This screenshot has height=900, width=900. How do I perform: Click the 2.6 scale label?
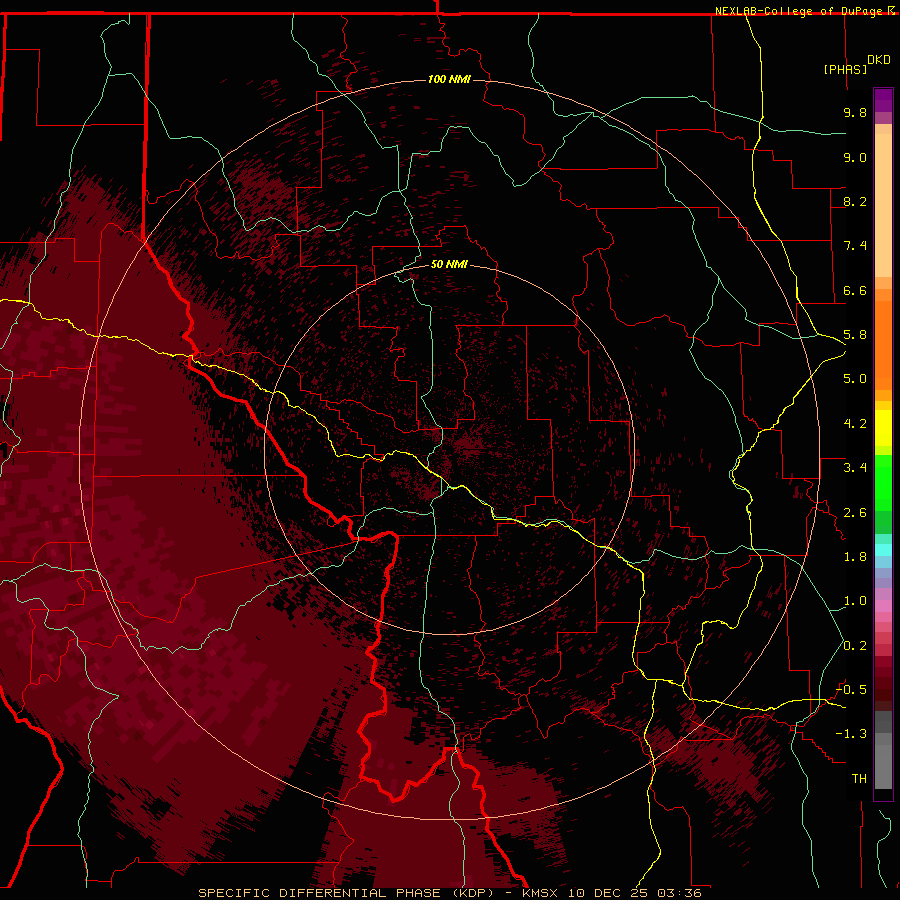(x=855, y=513)
